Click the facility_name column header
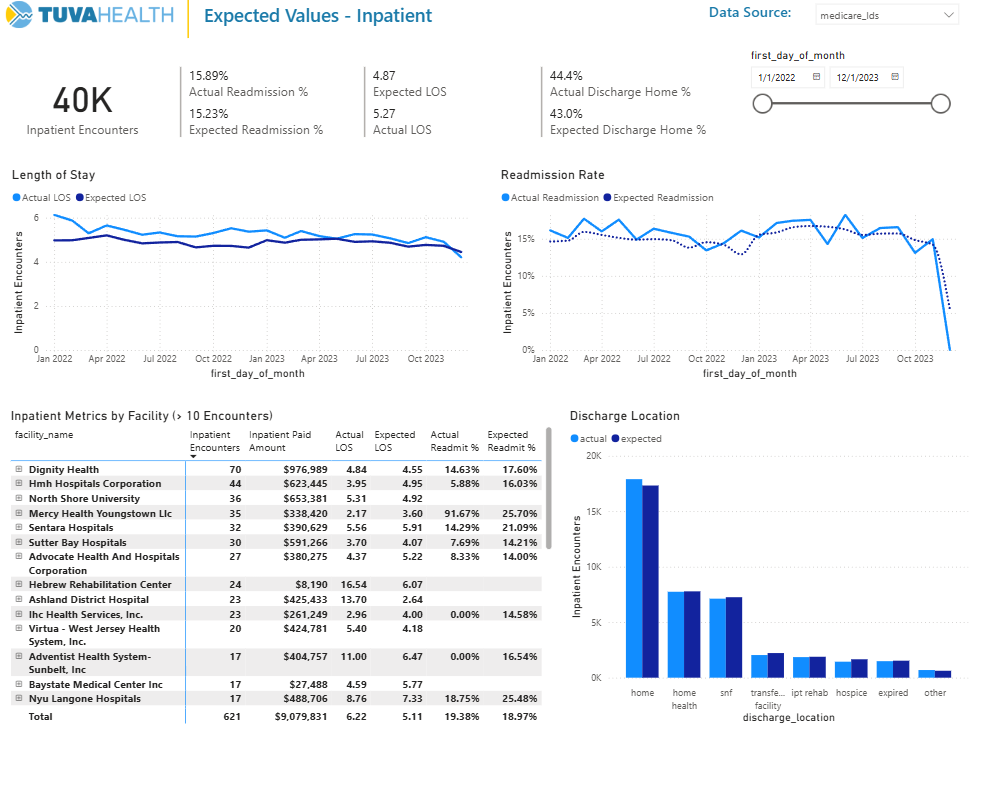1000x787 pixels. tap(44, 435)
